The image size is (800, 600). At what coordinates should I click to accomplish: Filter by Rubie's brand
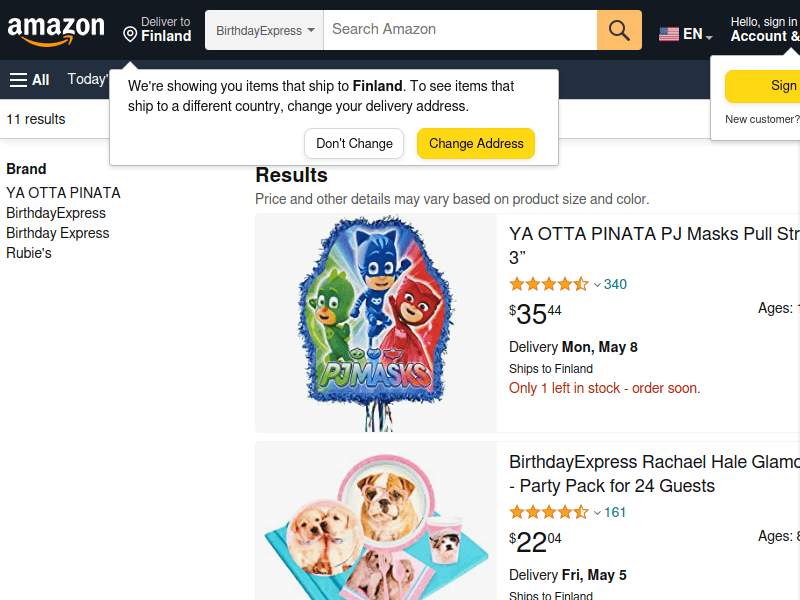point(29,253)
